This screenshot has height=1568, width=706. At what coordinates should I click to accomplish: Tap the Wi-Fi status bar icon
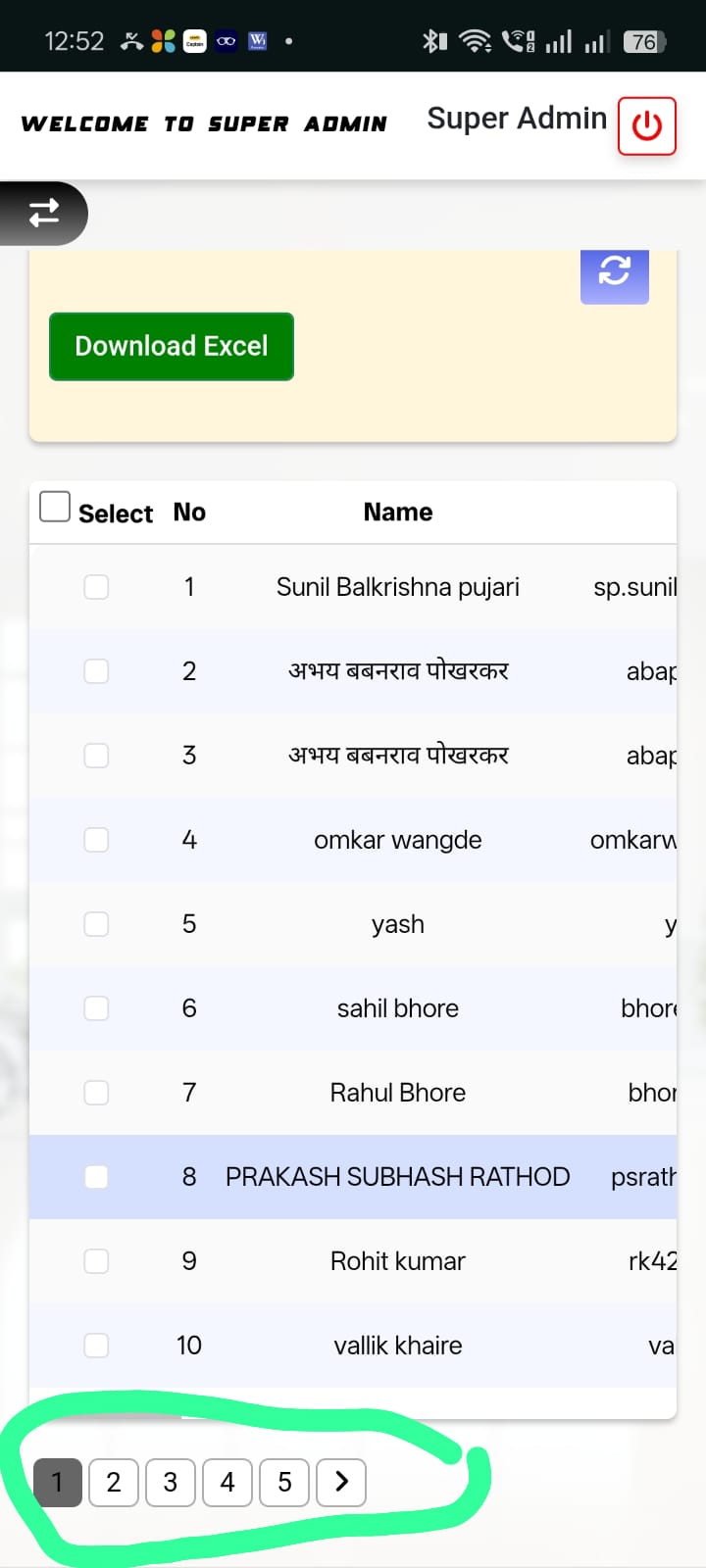[x=476, y=41]
